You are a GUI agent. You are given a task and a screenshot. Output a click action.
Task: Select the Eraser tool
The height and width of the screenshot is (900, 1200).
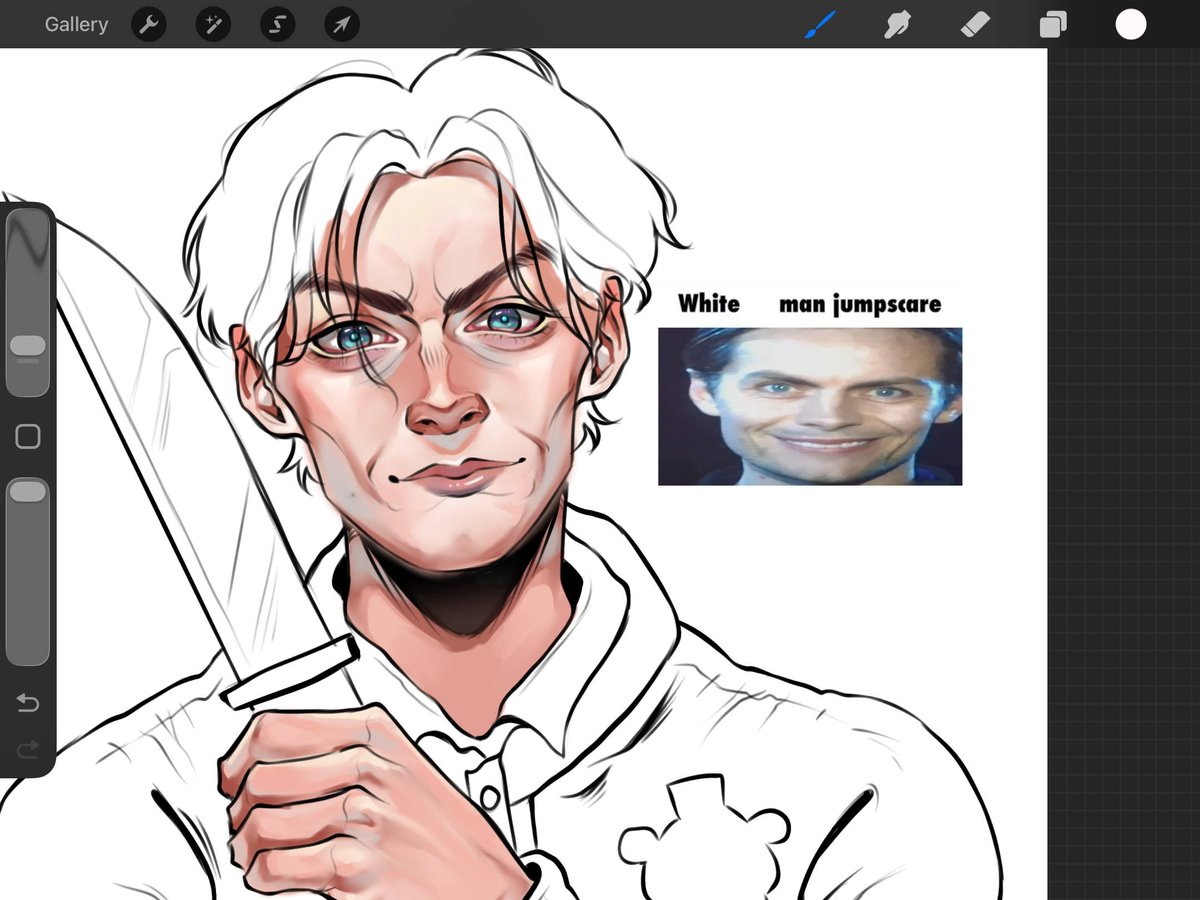(975, 25)
